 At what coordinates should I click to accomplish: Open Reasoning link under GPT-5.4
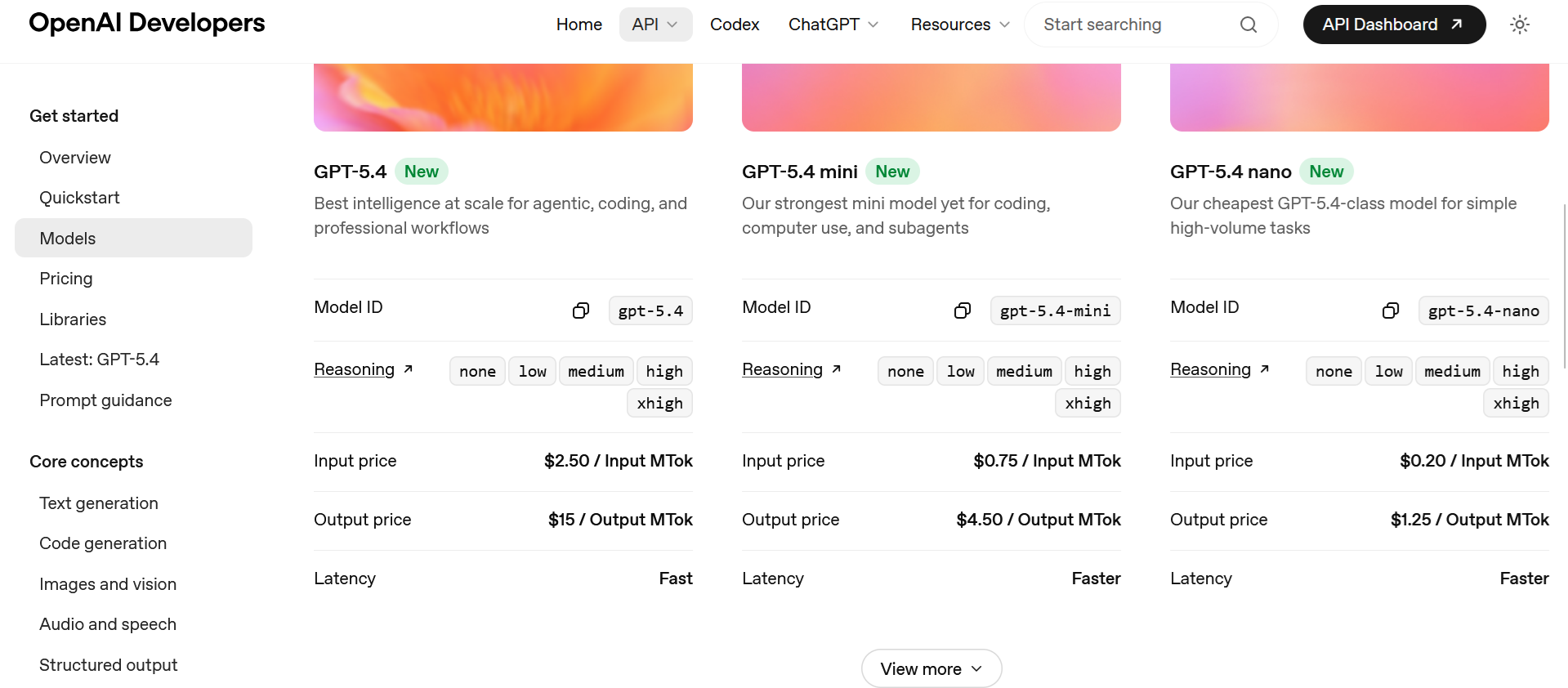coord(364,369)
